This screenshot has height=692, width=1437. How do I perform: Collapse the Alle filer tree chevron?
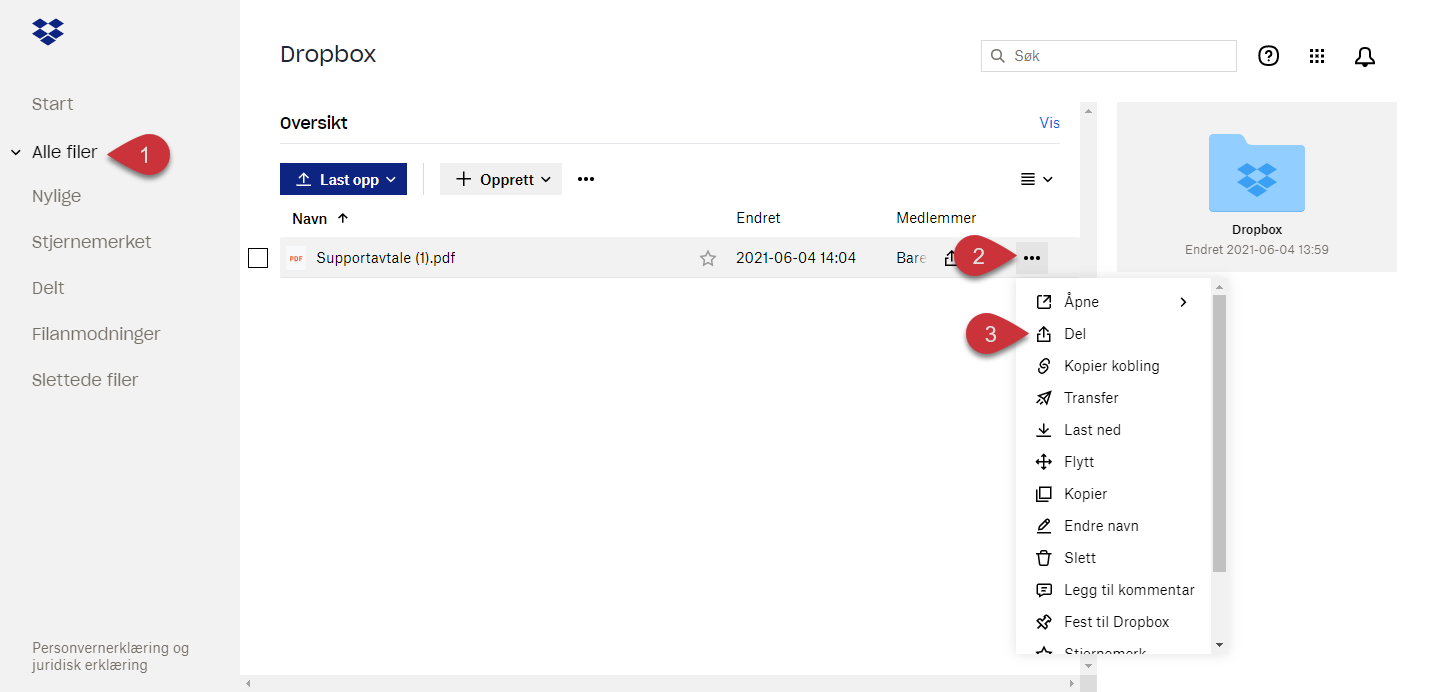pos(16,153)
